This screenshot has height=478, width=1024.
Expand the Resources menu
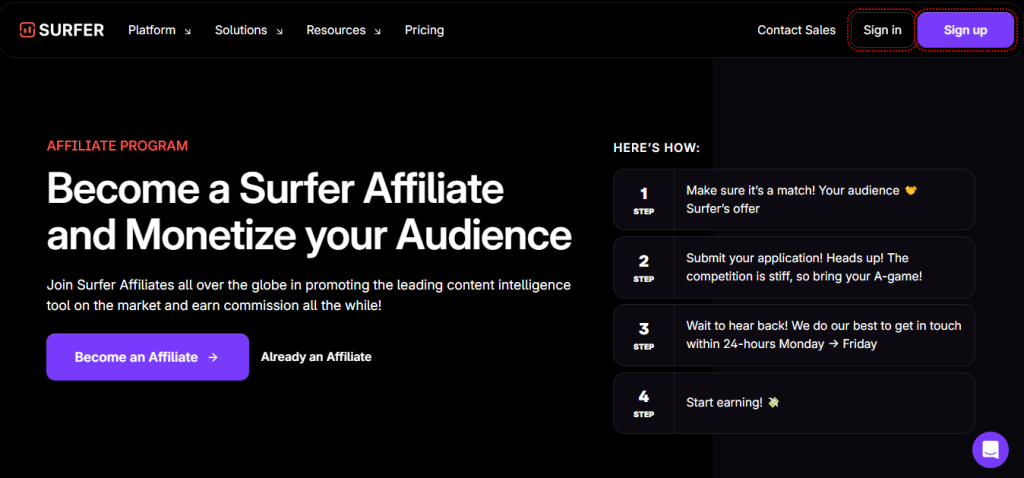click(x=344, y=30)
